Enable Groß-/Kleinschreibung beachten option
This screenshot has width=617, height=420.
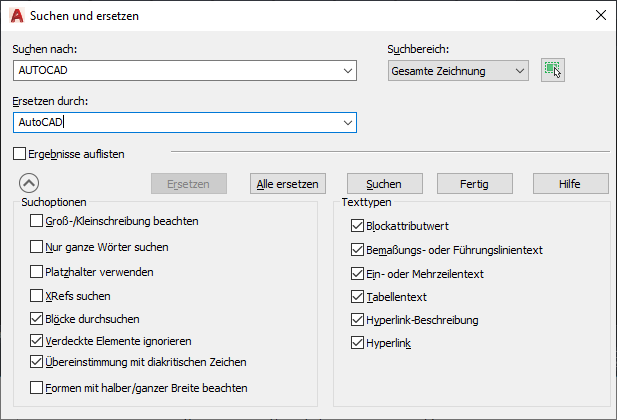37,221
